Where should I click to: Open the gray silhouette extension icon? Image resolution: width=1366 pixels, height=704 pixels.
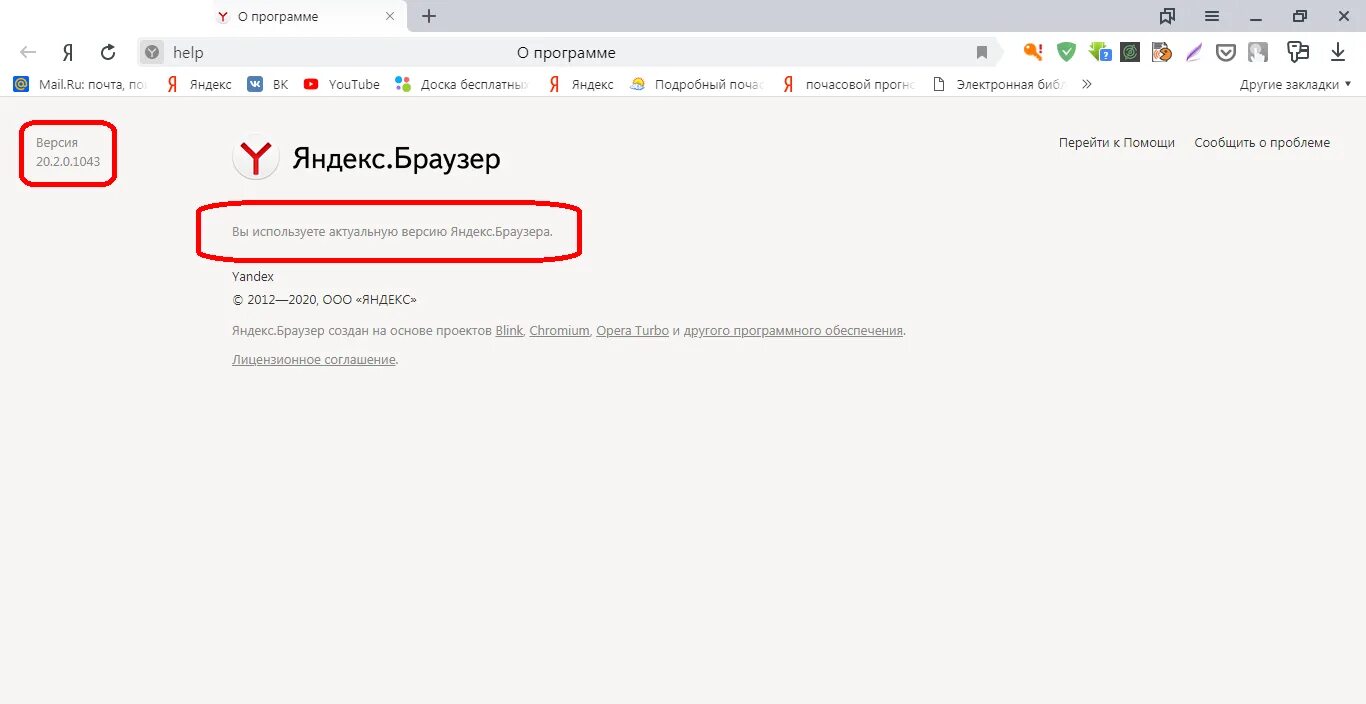(1258, 53)
